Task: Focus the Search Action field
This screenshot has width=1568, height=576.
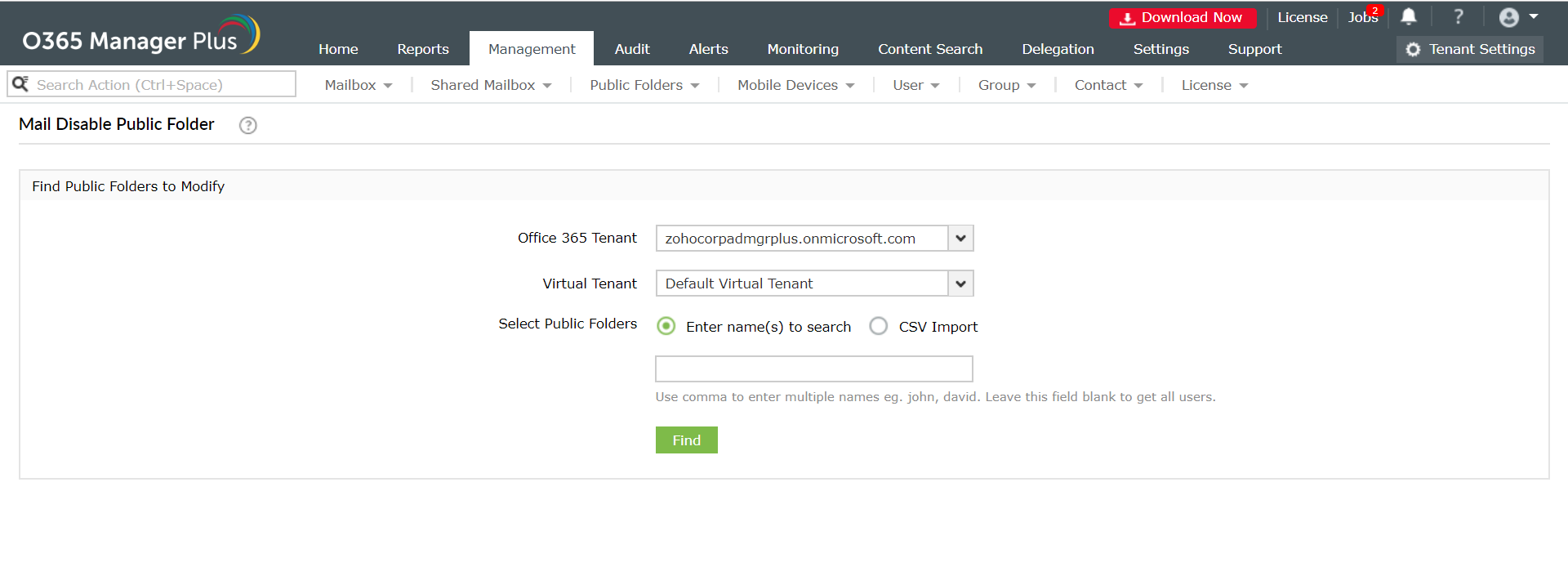Action: click(x=152, y=84)
